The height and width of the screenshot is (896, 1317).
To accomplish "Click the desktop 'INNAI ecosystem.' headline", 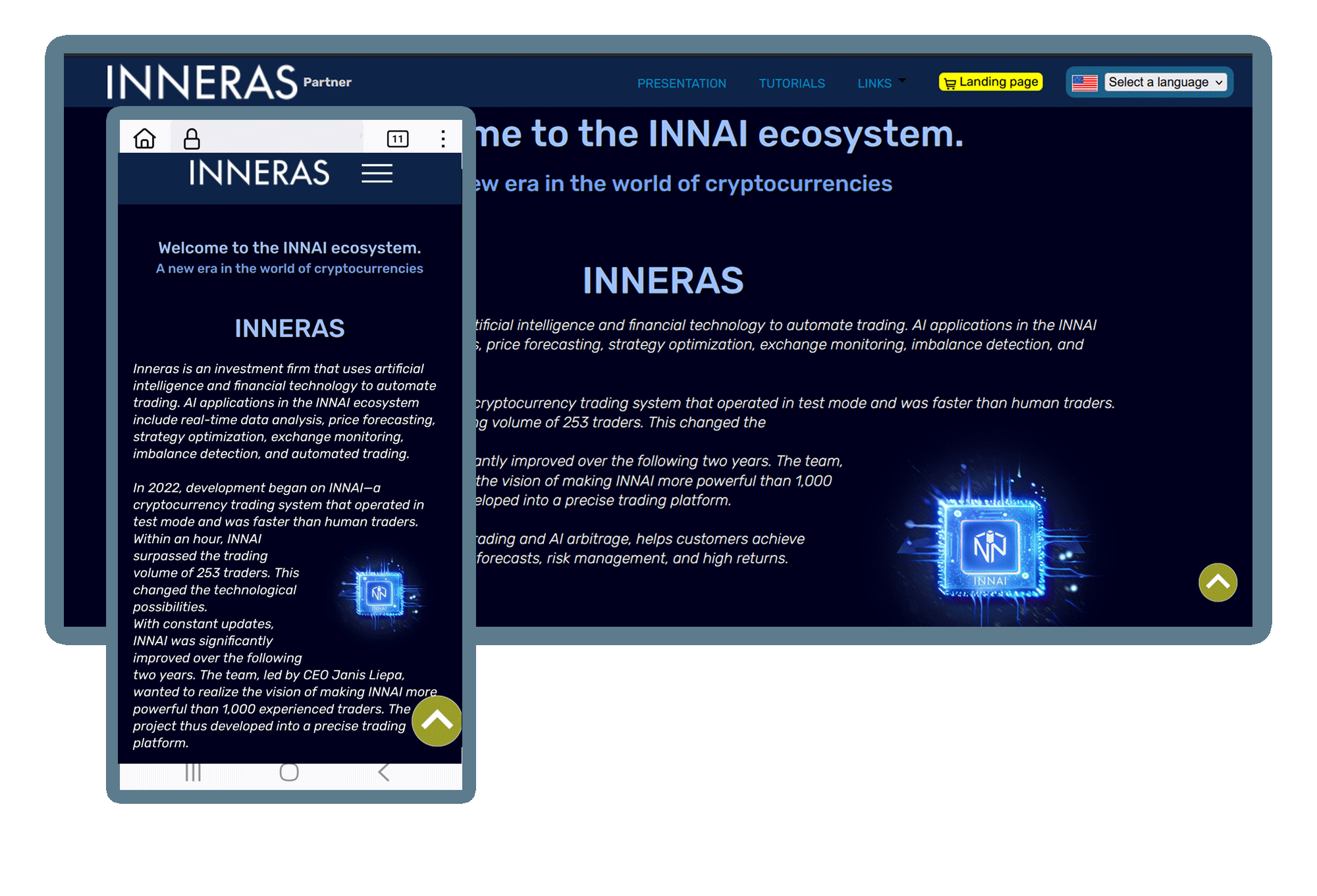I will click(806, 134).
